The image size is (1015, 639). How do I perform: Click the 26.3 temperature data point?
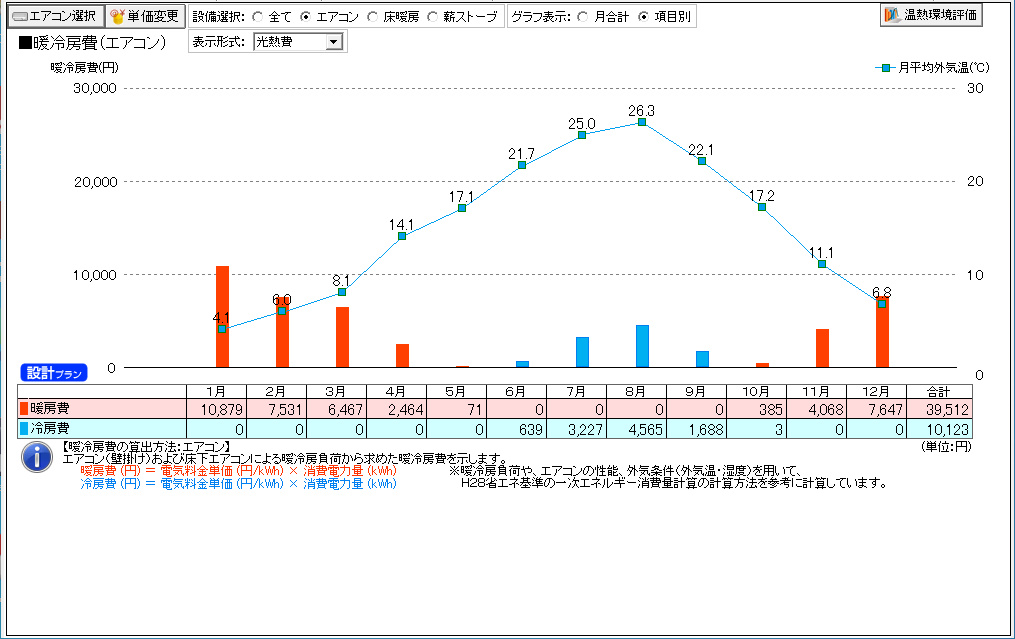(x=642, y=122)
